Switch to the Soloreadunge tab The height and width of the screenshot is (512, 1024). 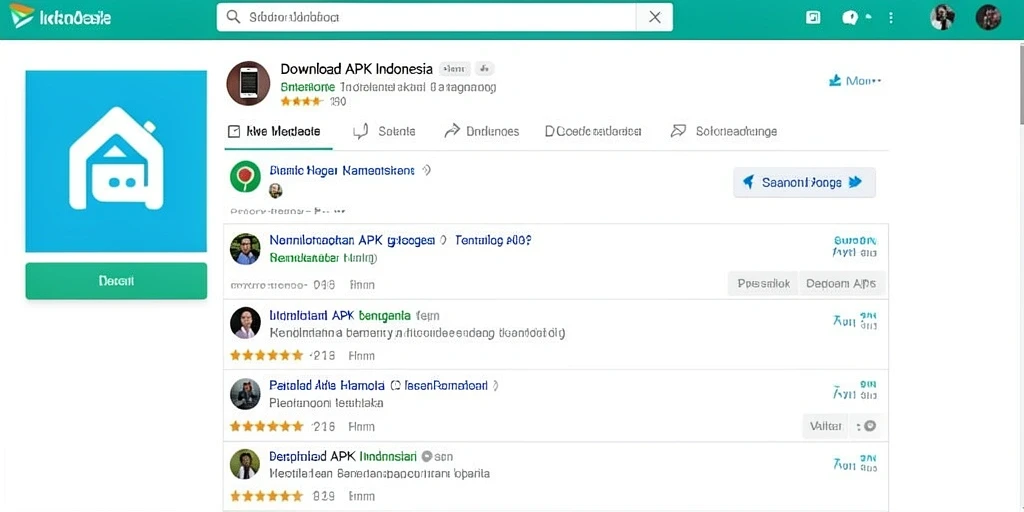click(724, 131)
